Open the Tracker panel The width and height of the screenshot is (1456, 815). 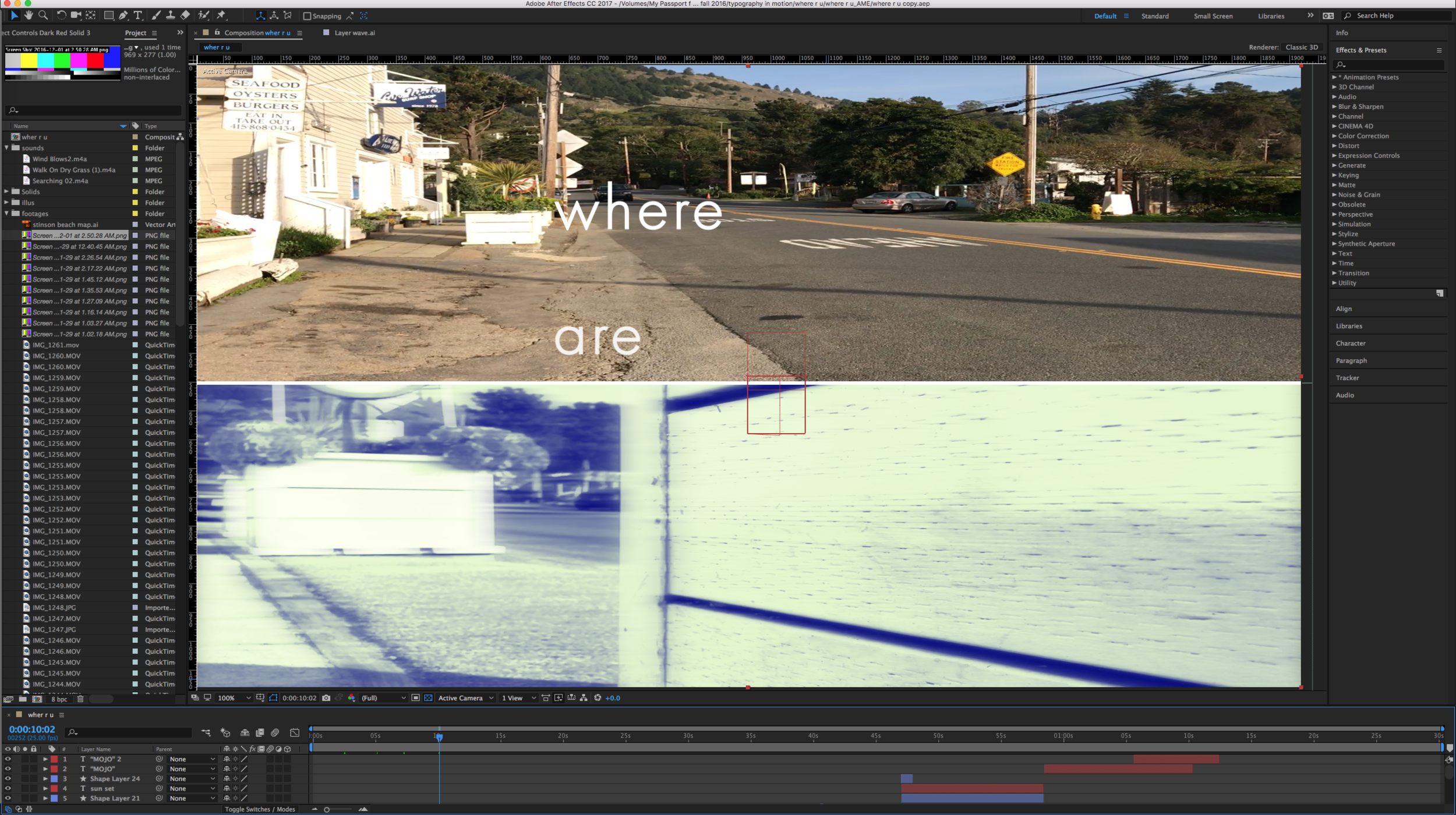click(1347, 378)
